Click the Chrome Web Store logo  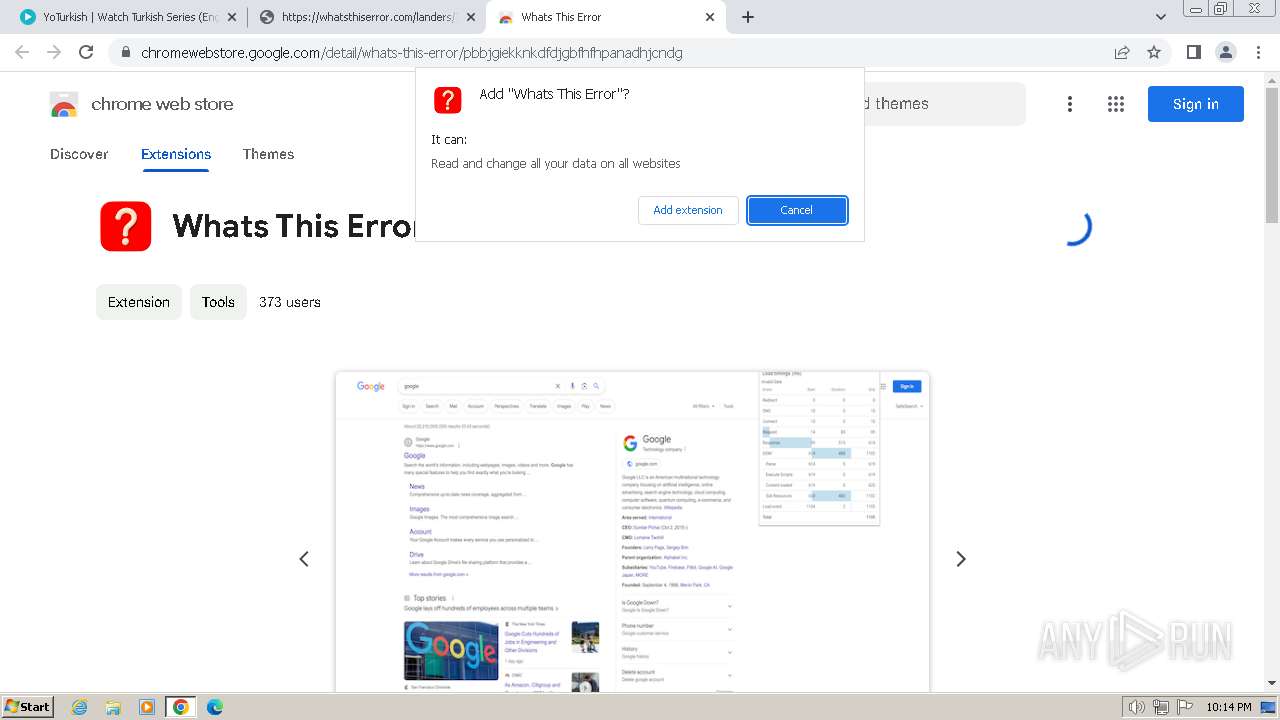point(141,104)
